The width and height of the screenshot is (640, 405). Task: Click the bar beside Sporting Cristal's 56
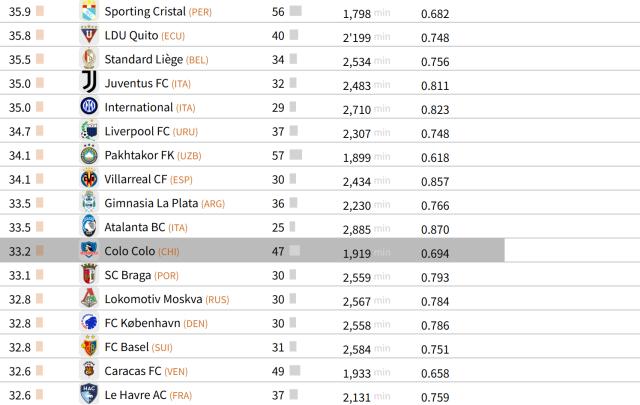pyautogui.click(x=295, y=12)
